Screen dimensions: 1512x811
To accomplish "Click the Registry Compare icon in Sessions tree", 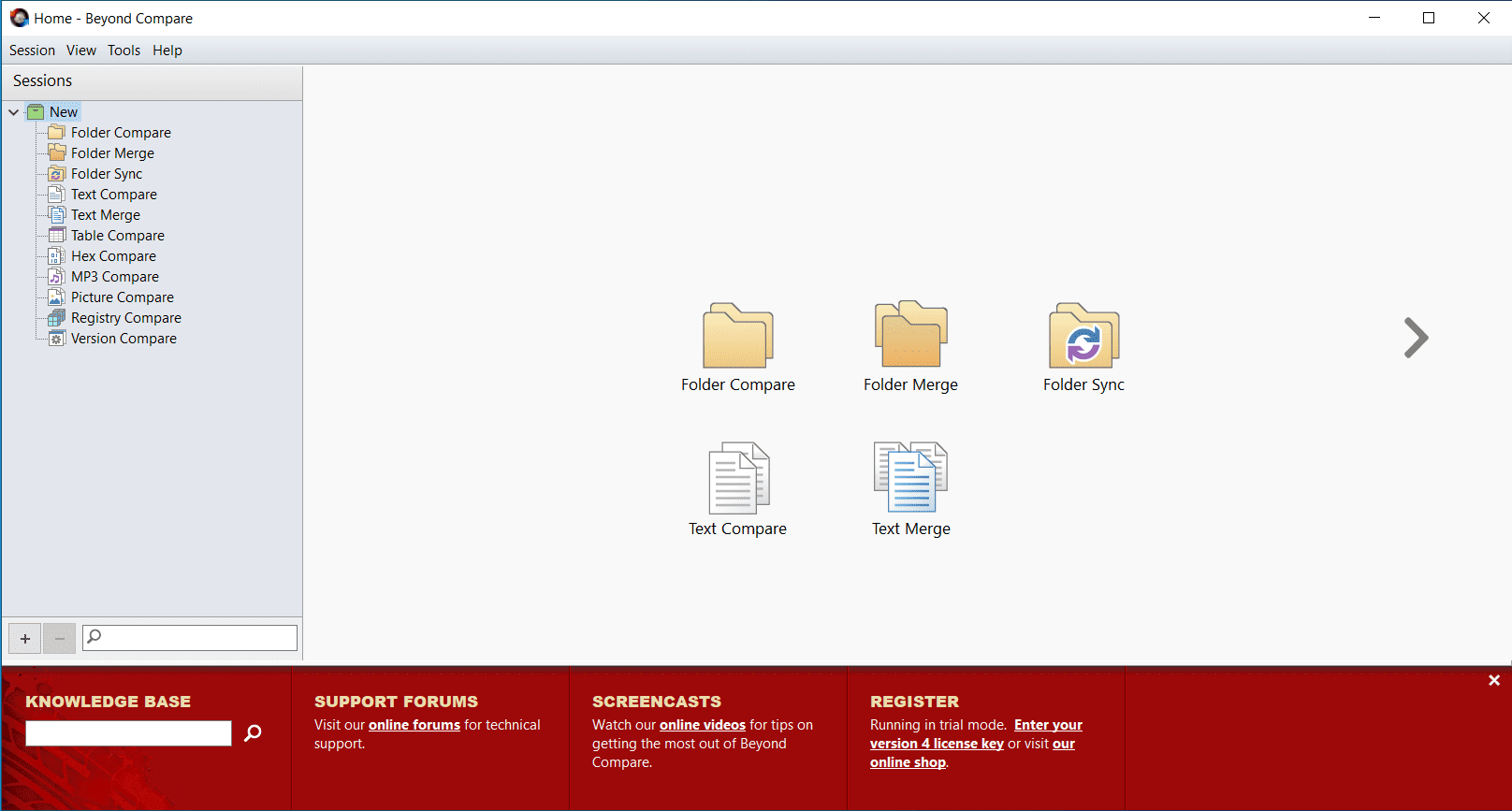I will (57, 318).
